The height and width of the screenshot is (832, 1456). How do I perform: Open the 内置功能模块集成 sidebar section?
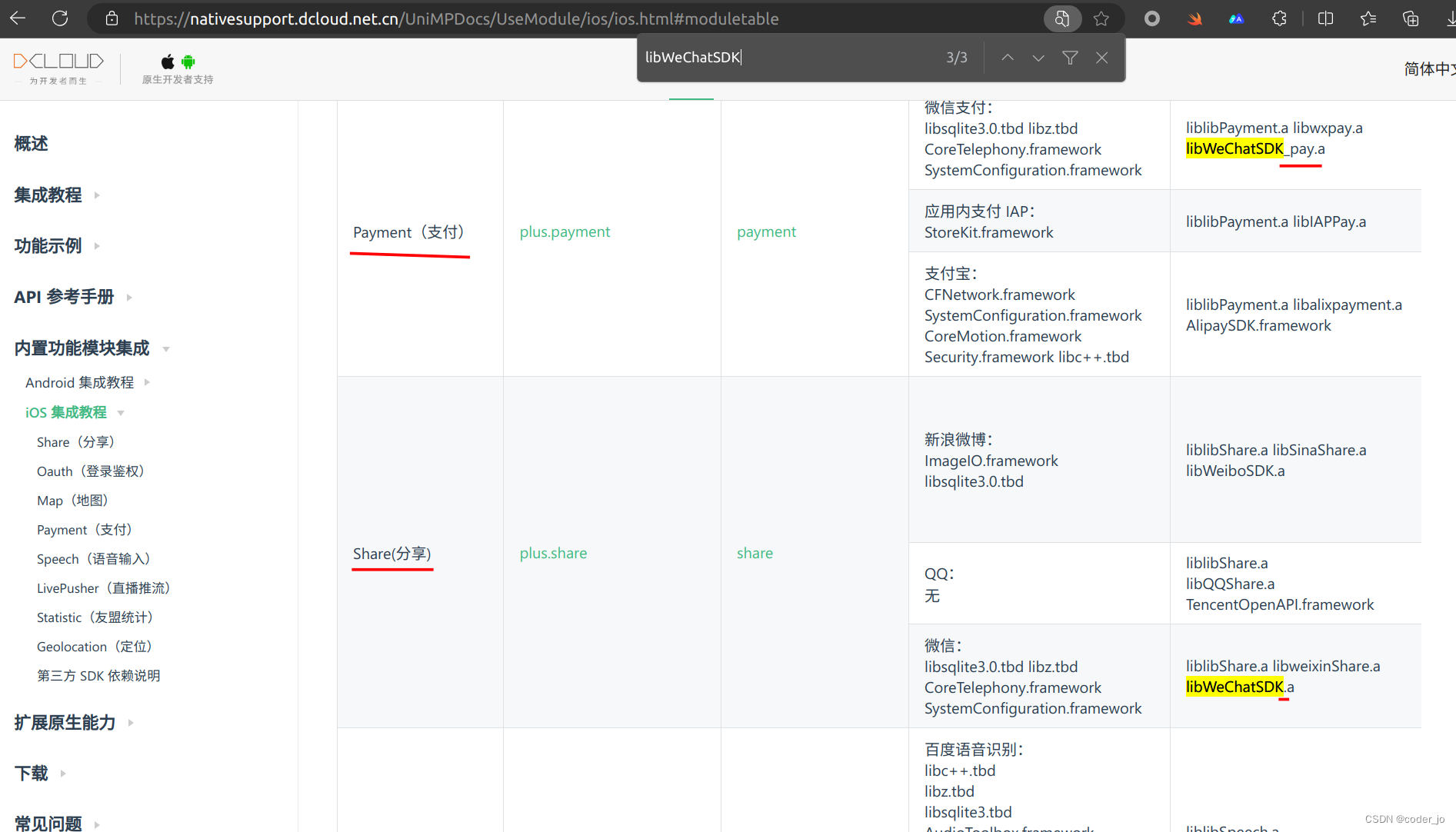point(82,348)
